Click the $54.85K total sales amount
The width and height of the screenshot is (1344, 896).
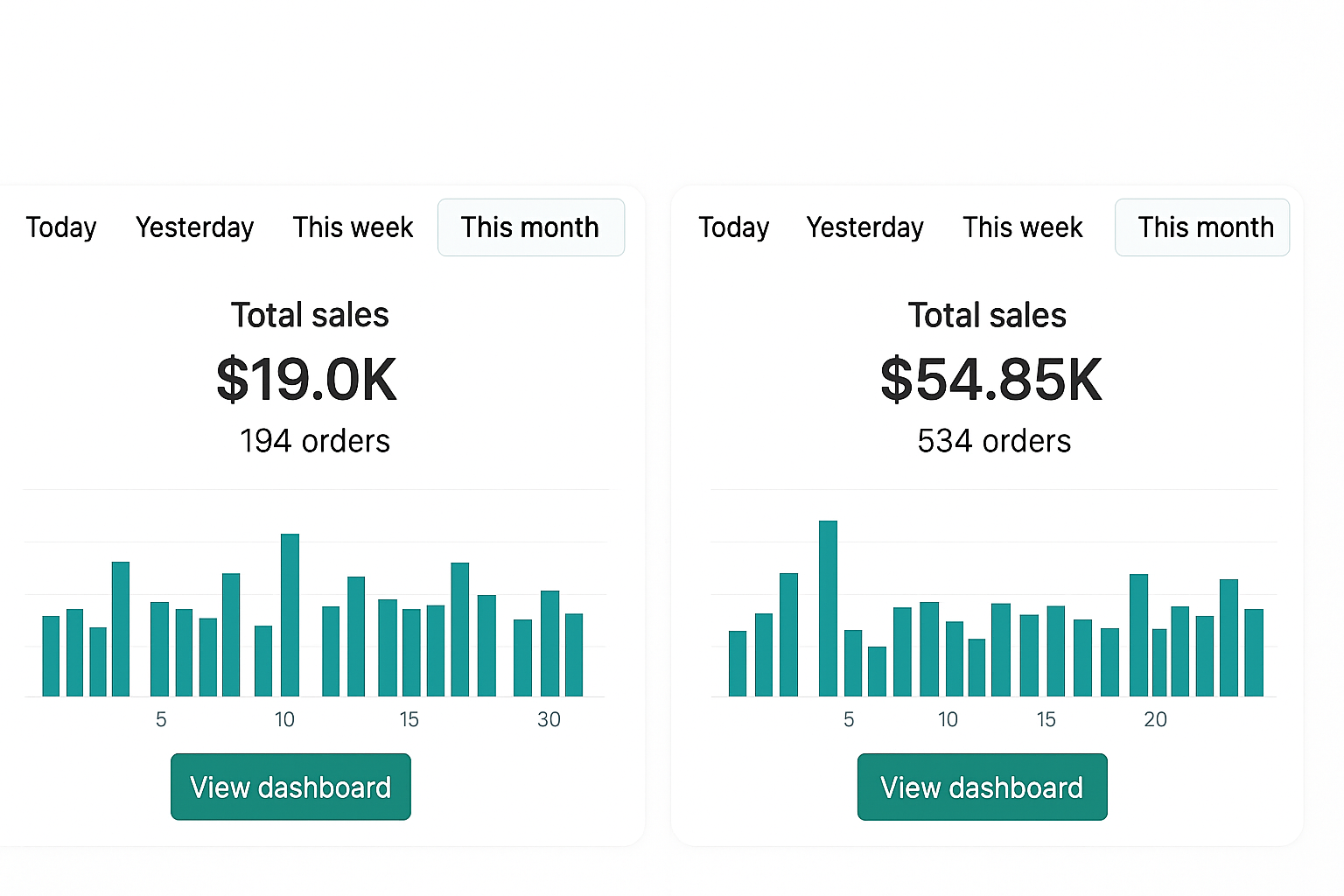coord(990,380)
